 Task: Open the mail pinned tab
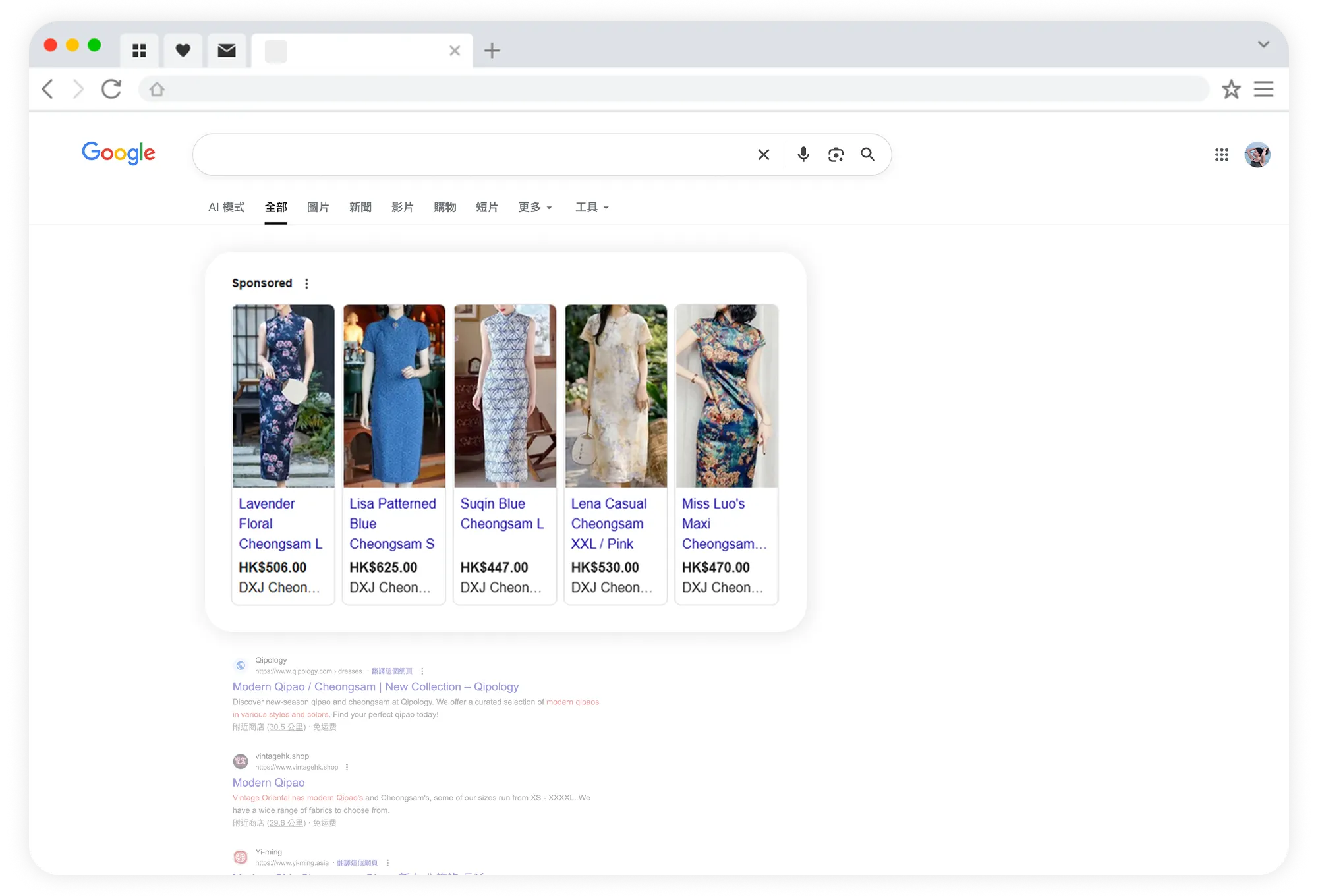click(x=227, y=51)
